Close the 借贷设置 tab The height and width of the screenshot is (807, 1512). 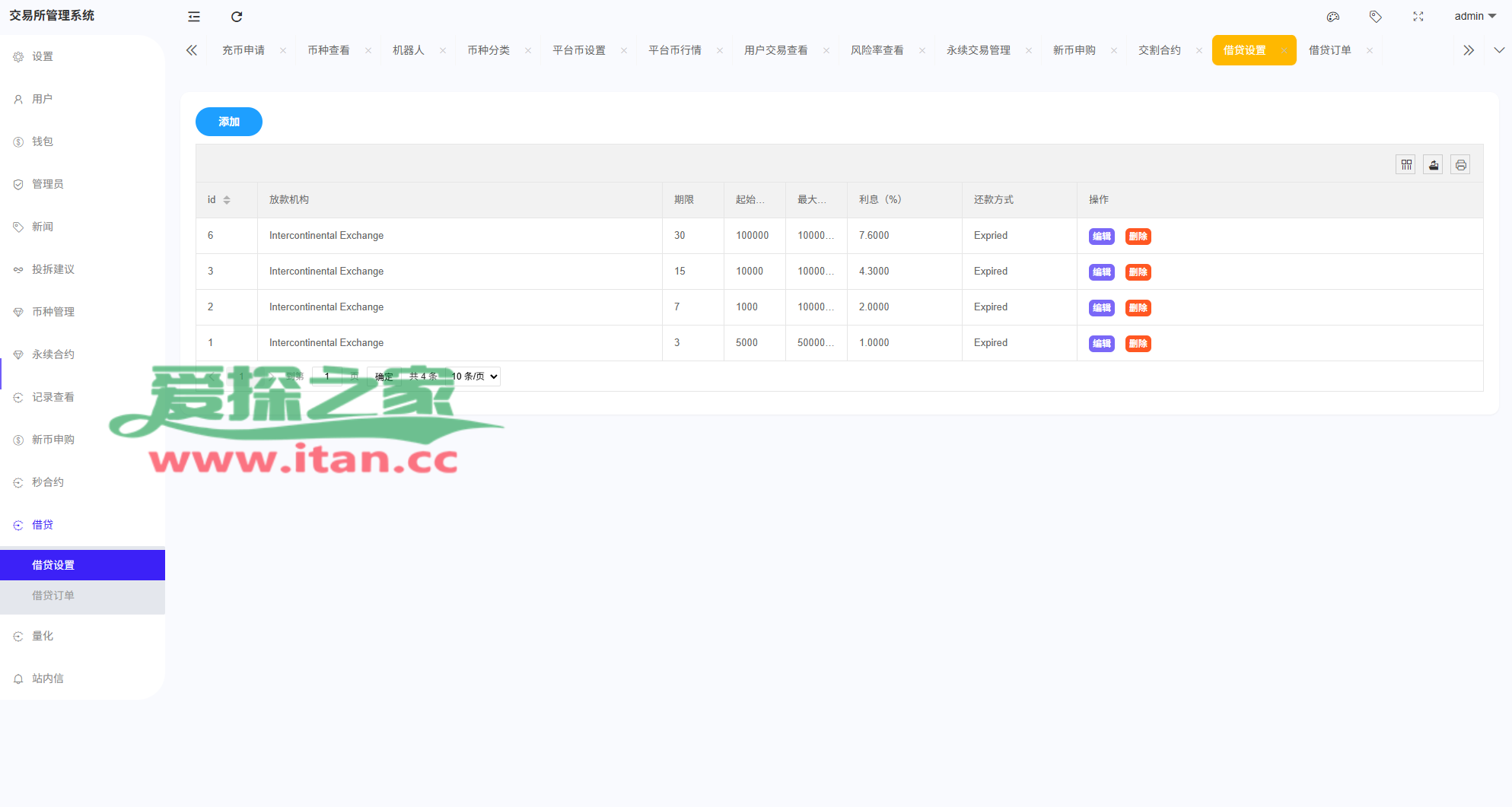click(x=1284, y=51)
